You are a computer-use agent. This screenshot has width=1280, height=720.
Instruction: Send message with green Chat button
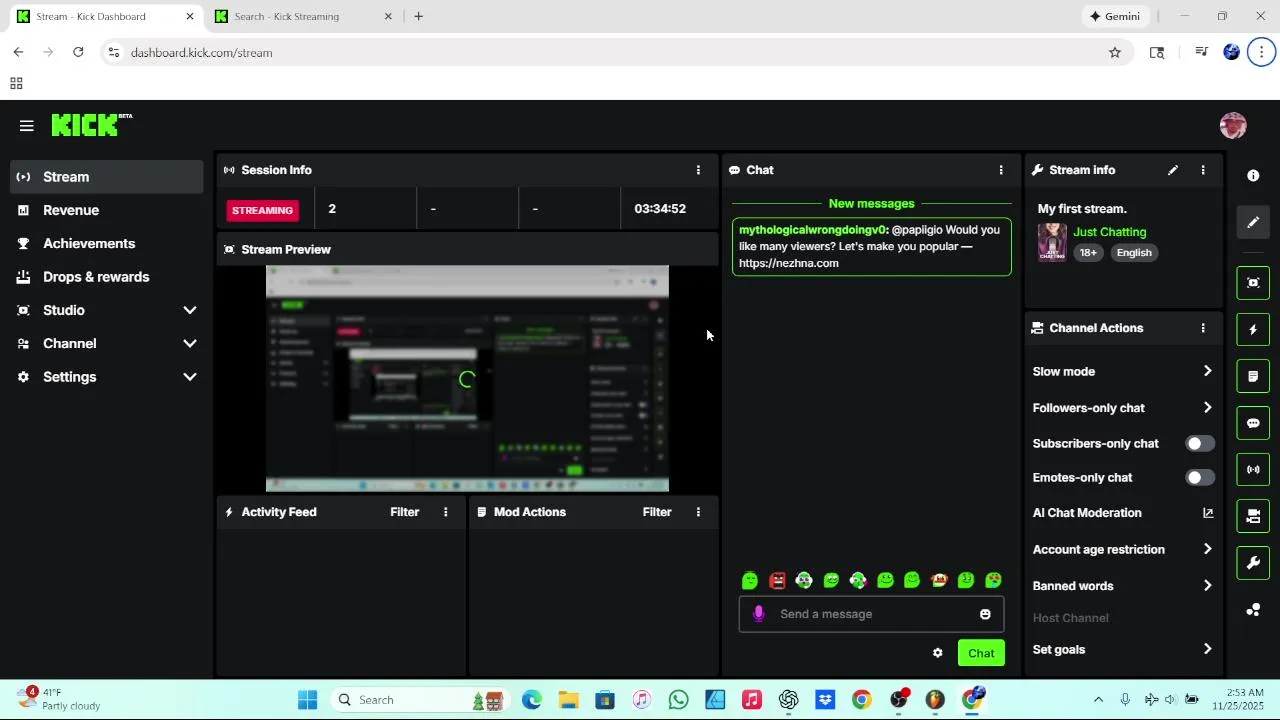(x=981, y=653)
